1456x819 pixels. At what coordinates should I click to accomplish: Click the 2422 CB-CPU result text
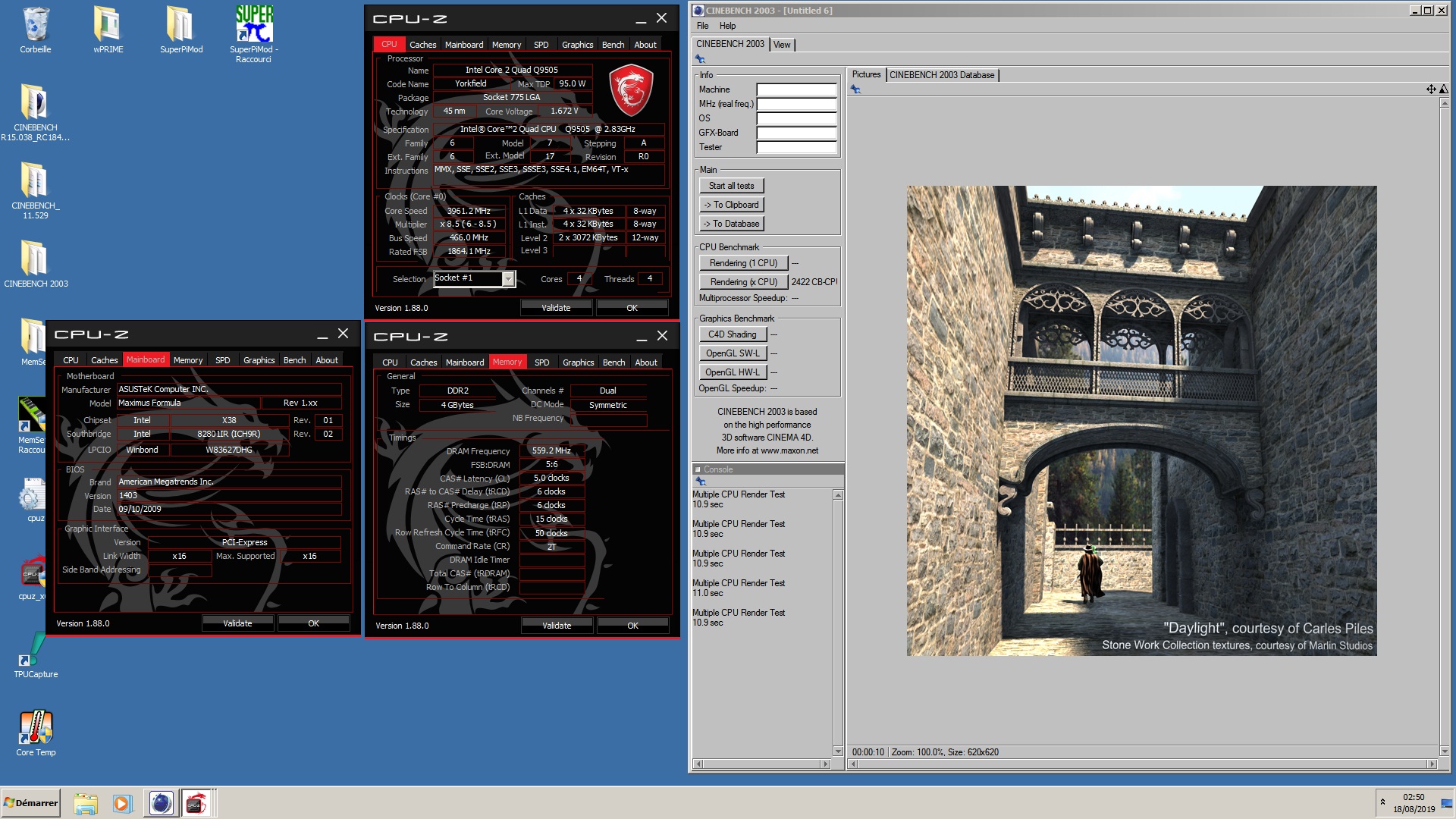tap(814, 282)
